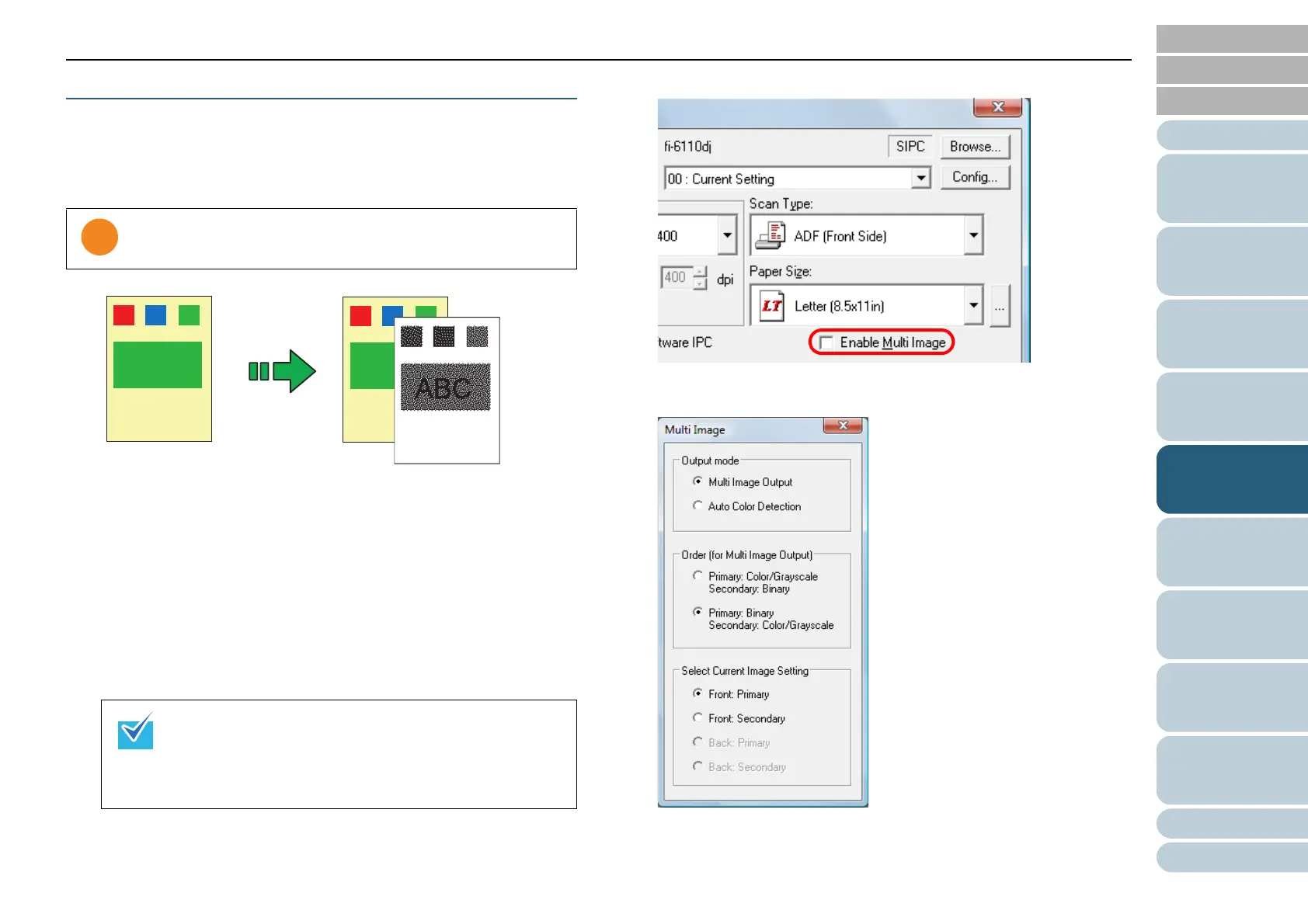Viewport: 1308px width, 924px height.
Task: Click the 400 dpi input field
Action: [677, 277]
